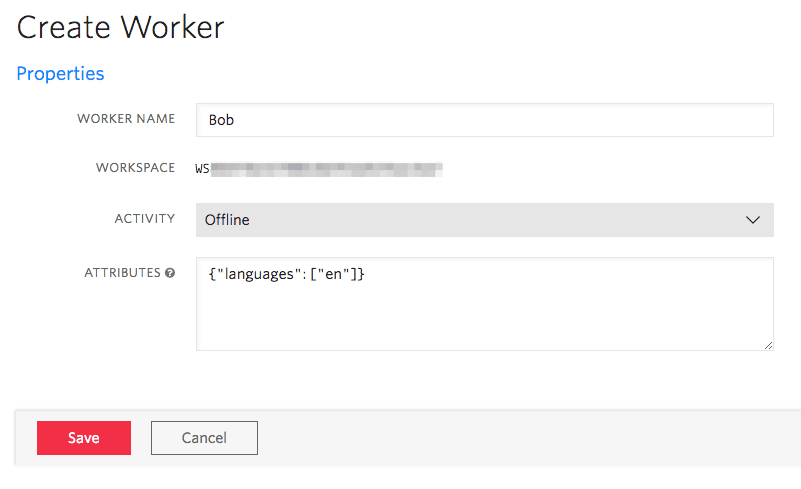The width and height of the screenshot is (801, 489).
Task: Select the Offline value in Activity
Action: 228,220
